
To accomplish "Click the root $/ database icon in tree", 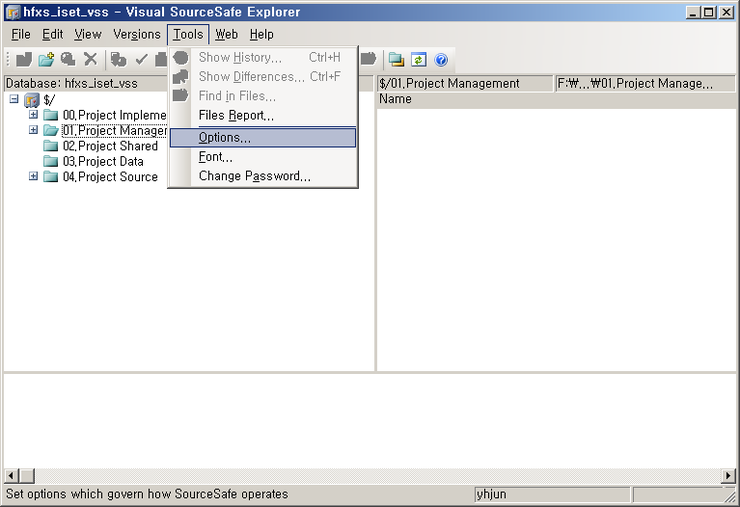I will (x=32, y=100).
